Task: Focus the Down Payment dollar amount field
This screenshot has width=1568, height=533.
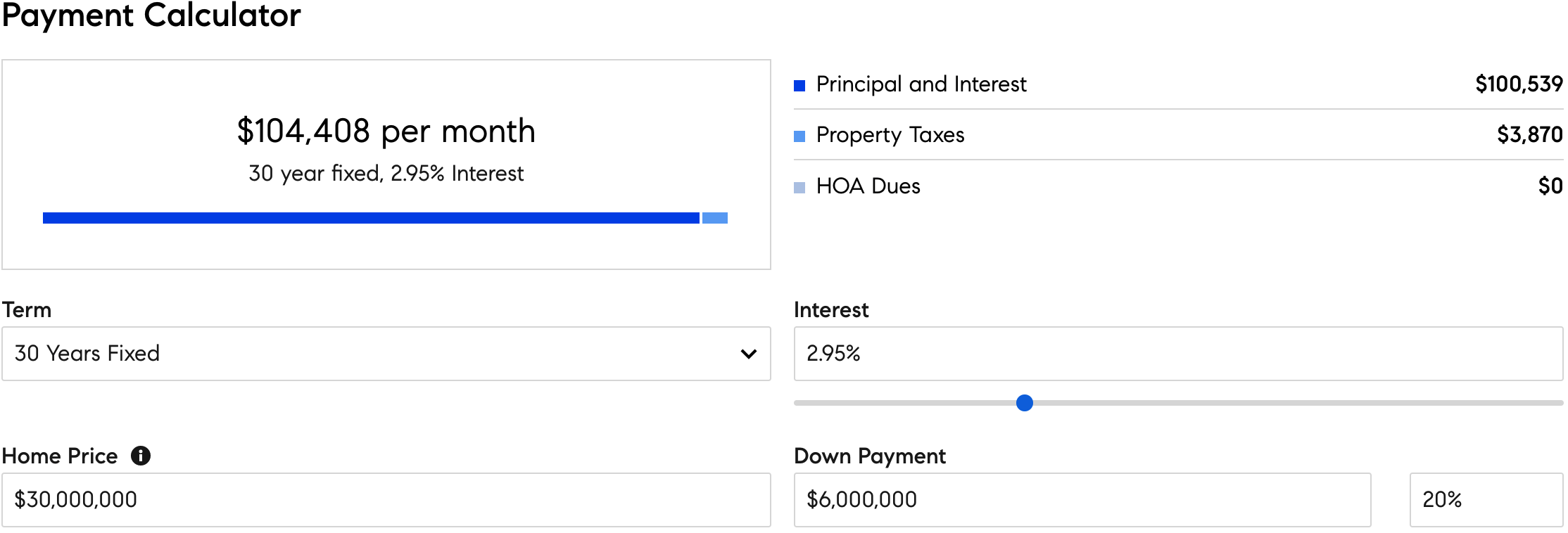Action: pyautogui.click(x=1082, y=500)
